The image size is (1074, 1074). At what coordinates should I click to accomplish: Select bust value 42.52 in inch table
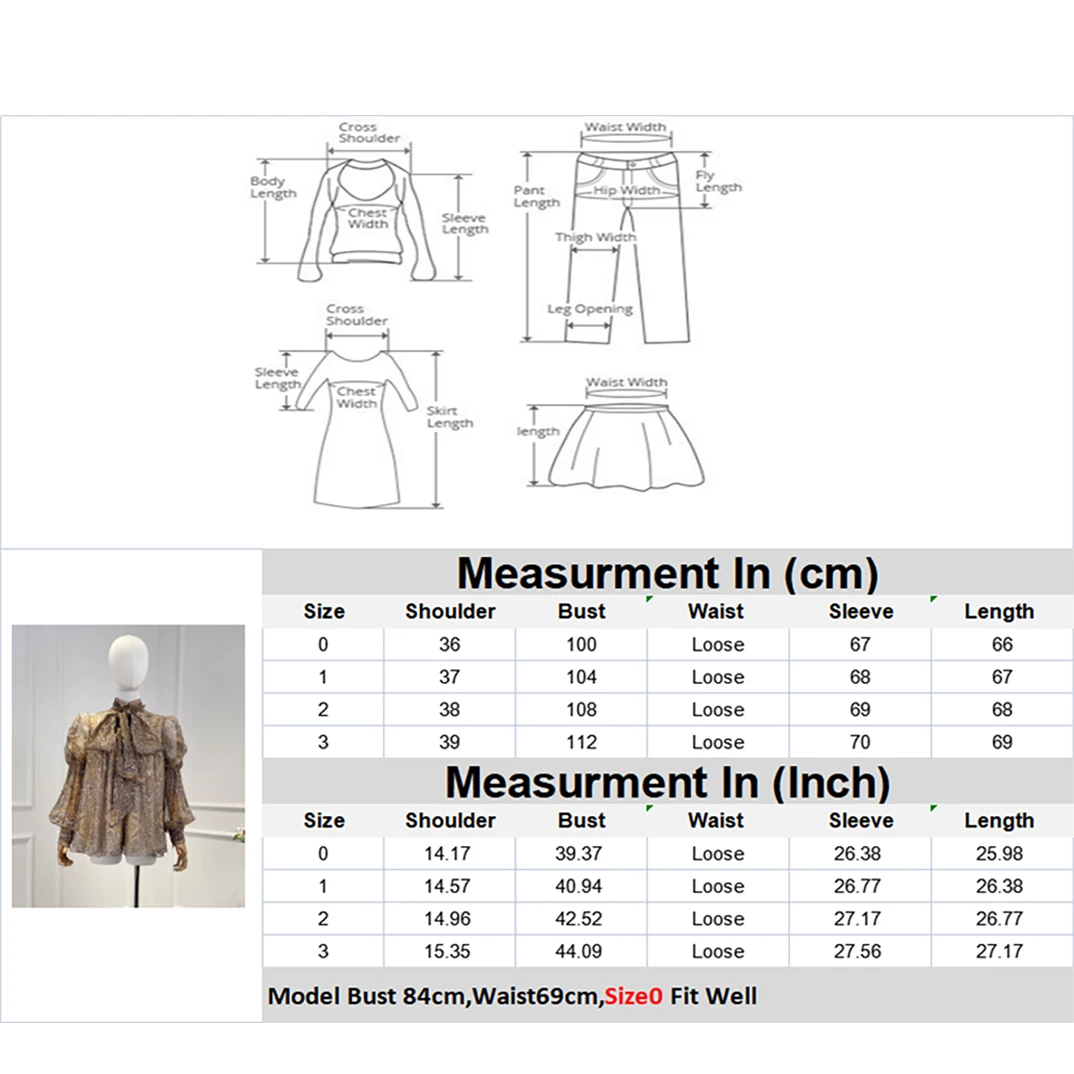579,919
